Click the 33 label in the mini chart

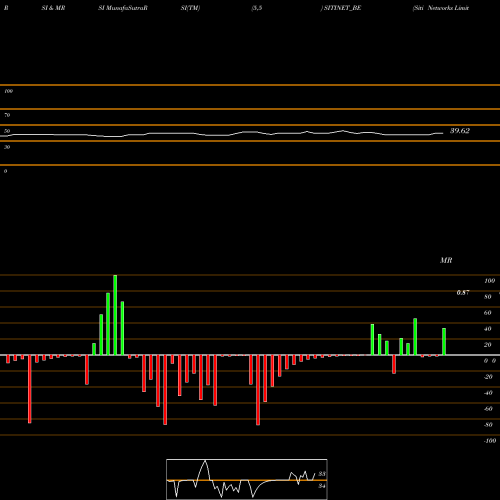322,474
